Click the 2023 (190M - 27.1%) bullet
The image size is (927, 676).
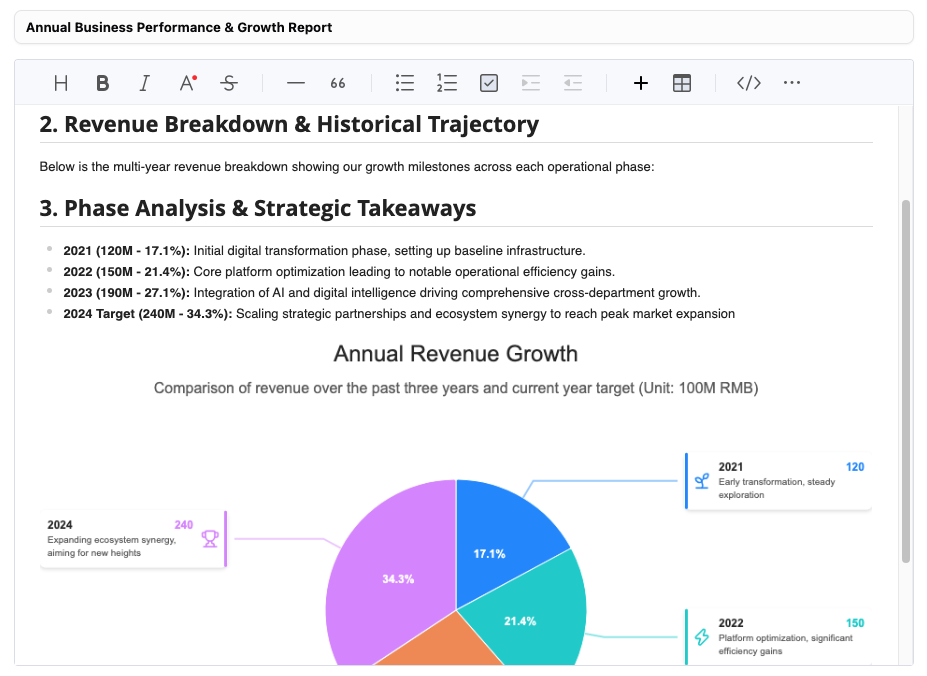[x=382, y=293]
